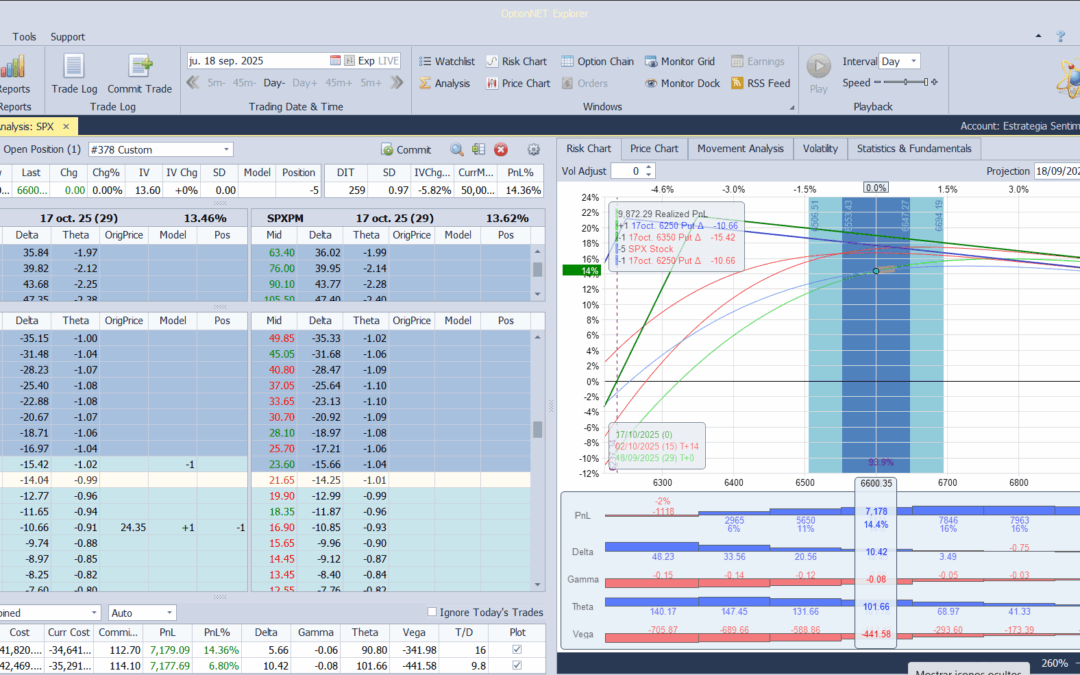Screen dimensions: 1080x675
Task: Switch to the Risk Chart tab
Action: [588, 149]
